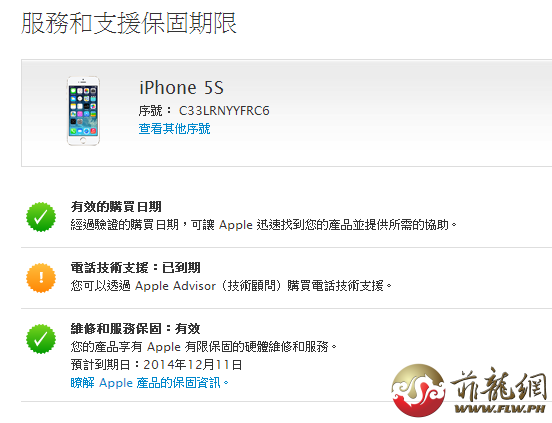This screenshot has width=552, height=423.
Task: Click the iPhone 5S product name
Action: [x=181, y=88]
